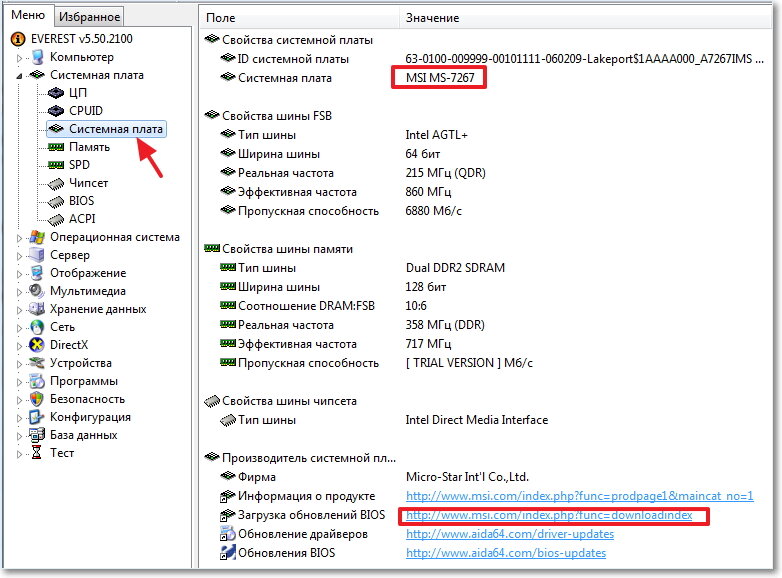
Task: Click the Безопасность shield icon
Action: point(37,399)
